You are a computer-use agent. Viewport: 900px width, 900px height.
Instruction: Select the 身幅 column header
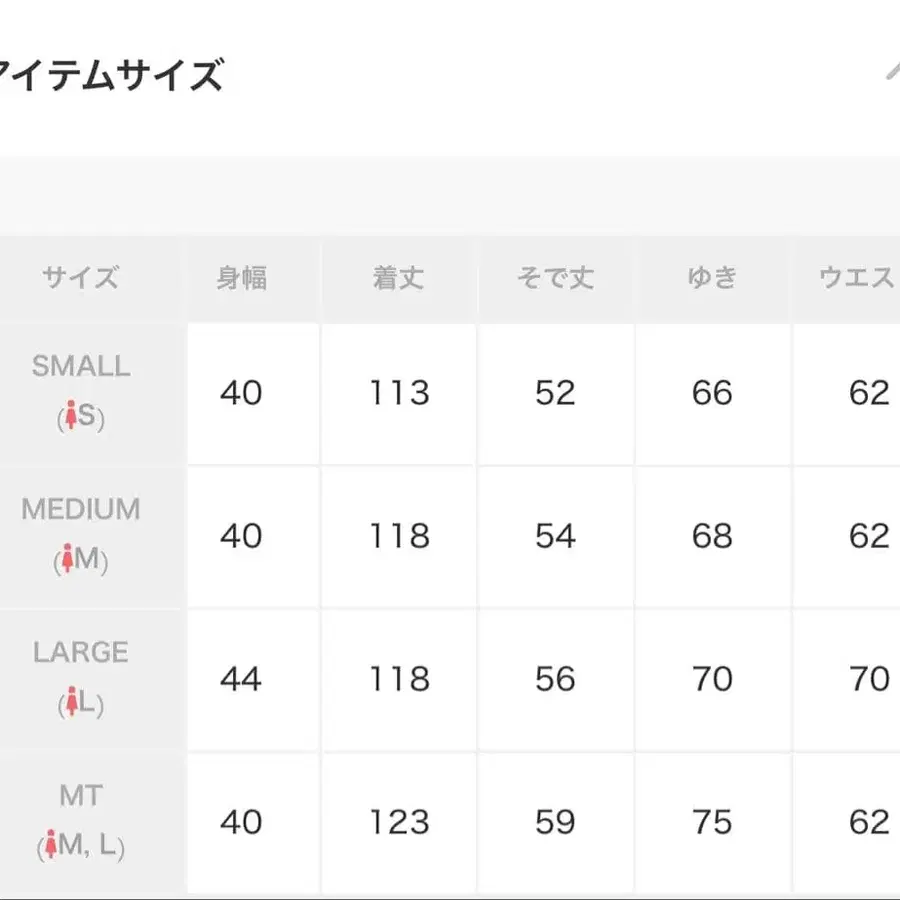pyautogui.click(x=242, y=278)
